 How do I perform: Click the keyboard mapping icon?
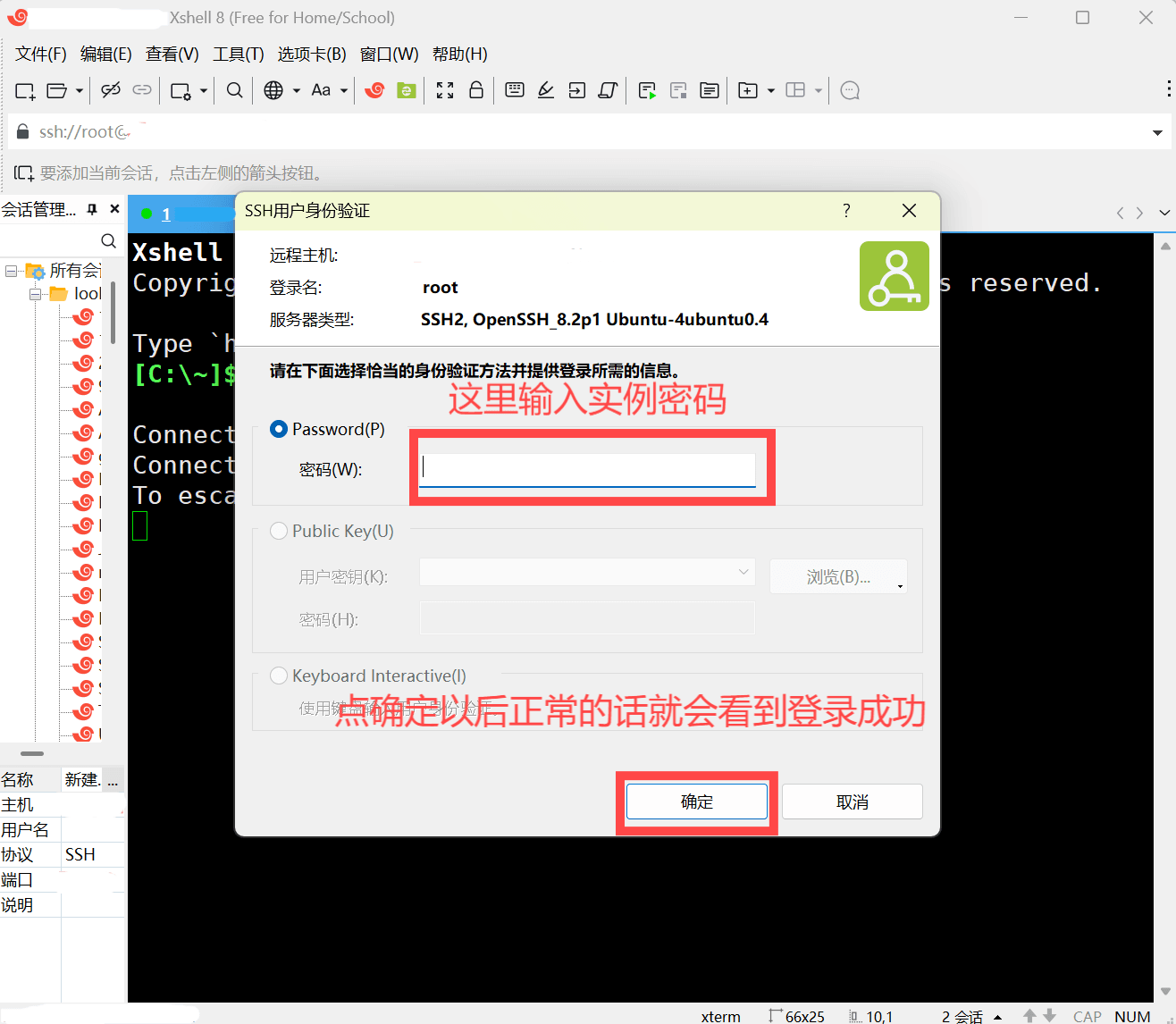515,90
